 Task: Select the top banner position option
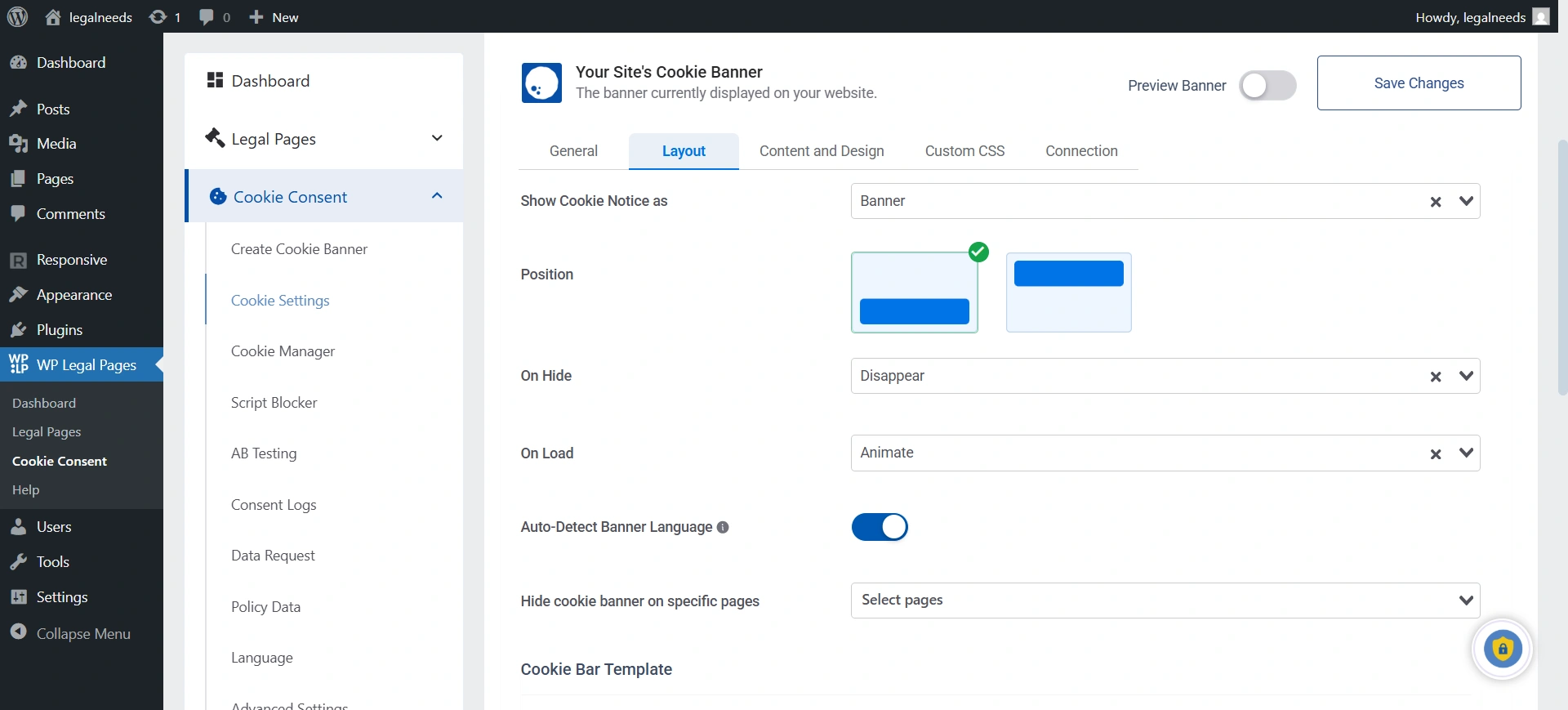1068,292
